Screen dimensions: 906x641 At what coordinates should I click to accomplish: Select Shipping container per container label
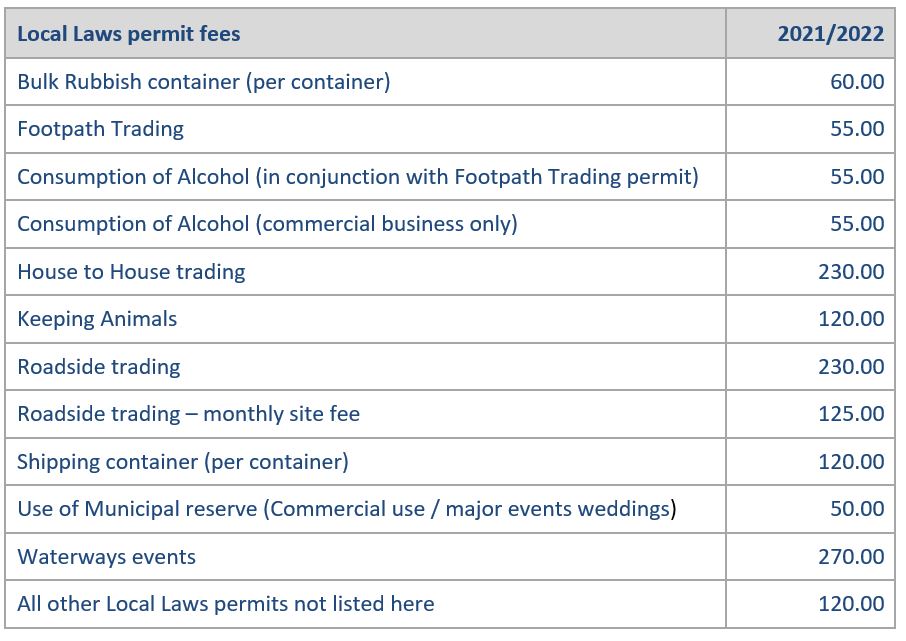(183, 462)
